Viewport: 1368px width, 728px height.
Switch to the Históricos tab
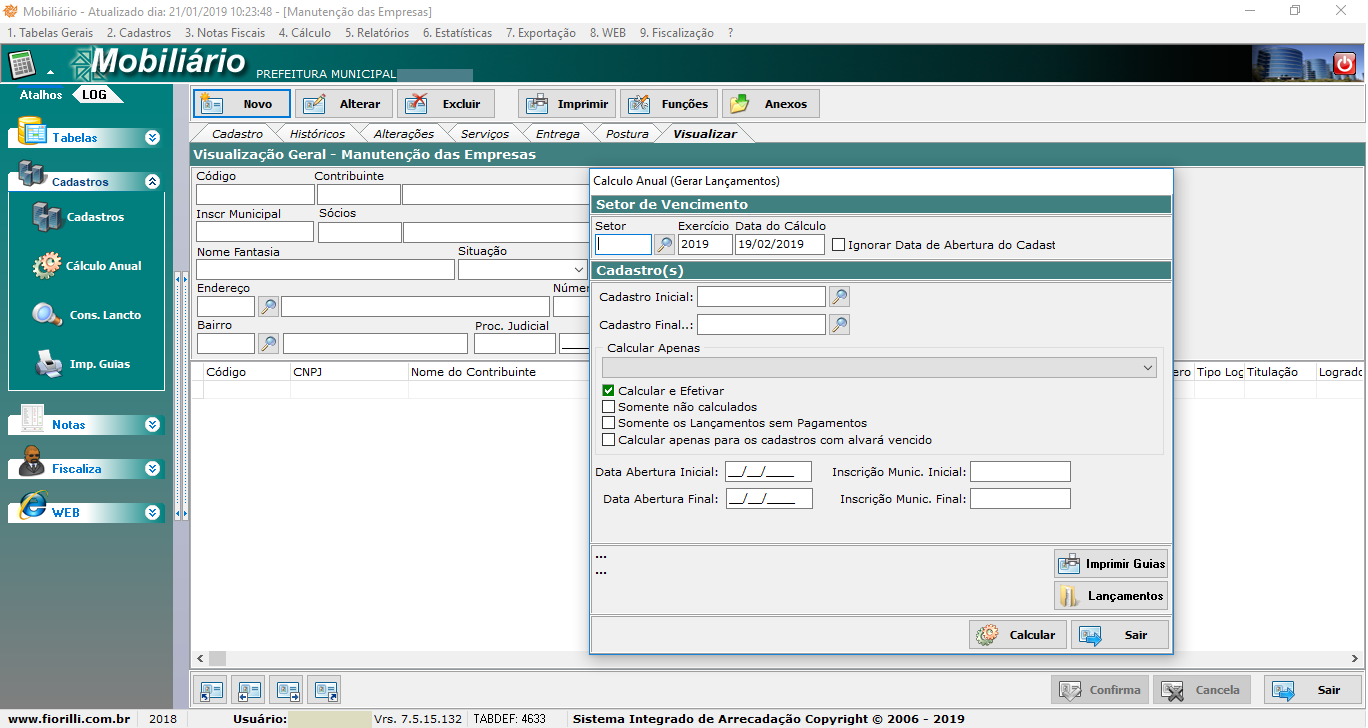coord(317,134)
